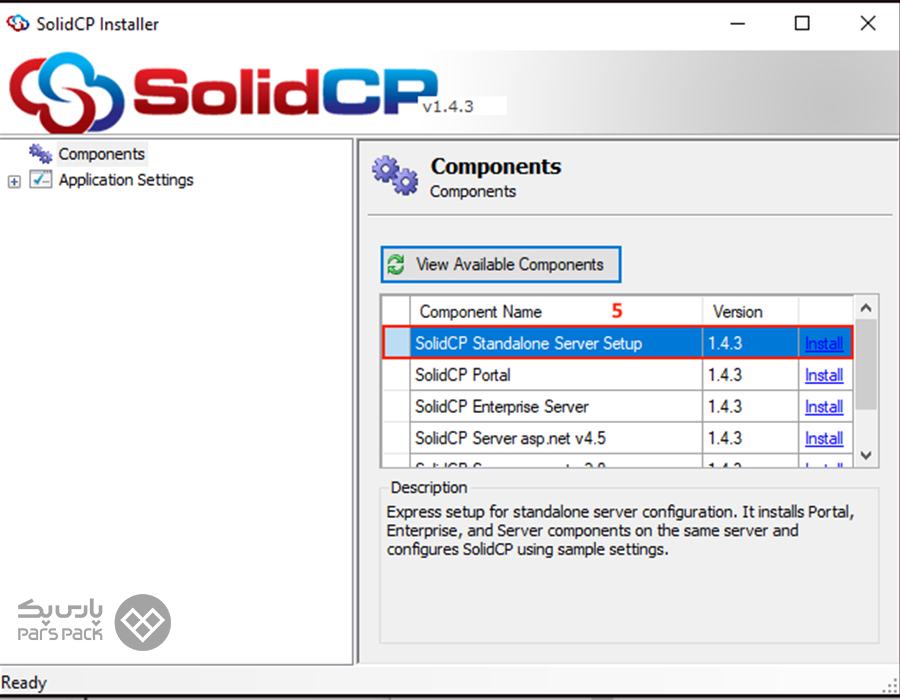
Task: Install SolidCP Standalone Server Setup
Action: point(824,344)
